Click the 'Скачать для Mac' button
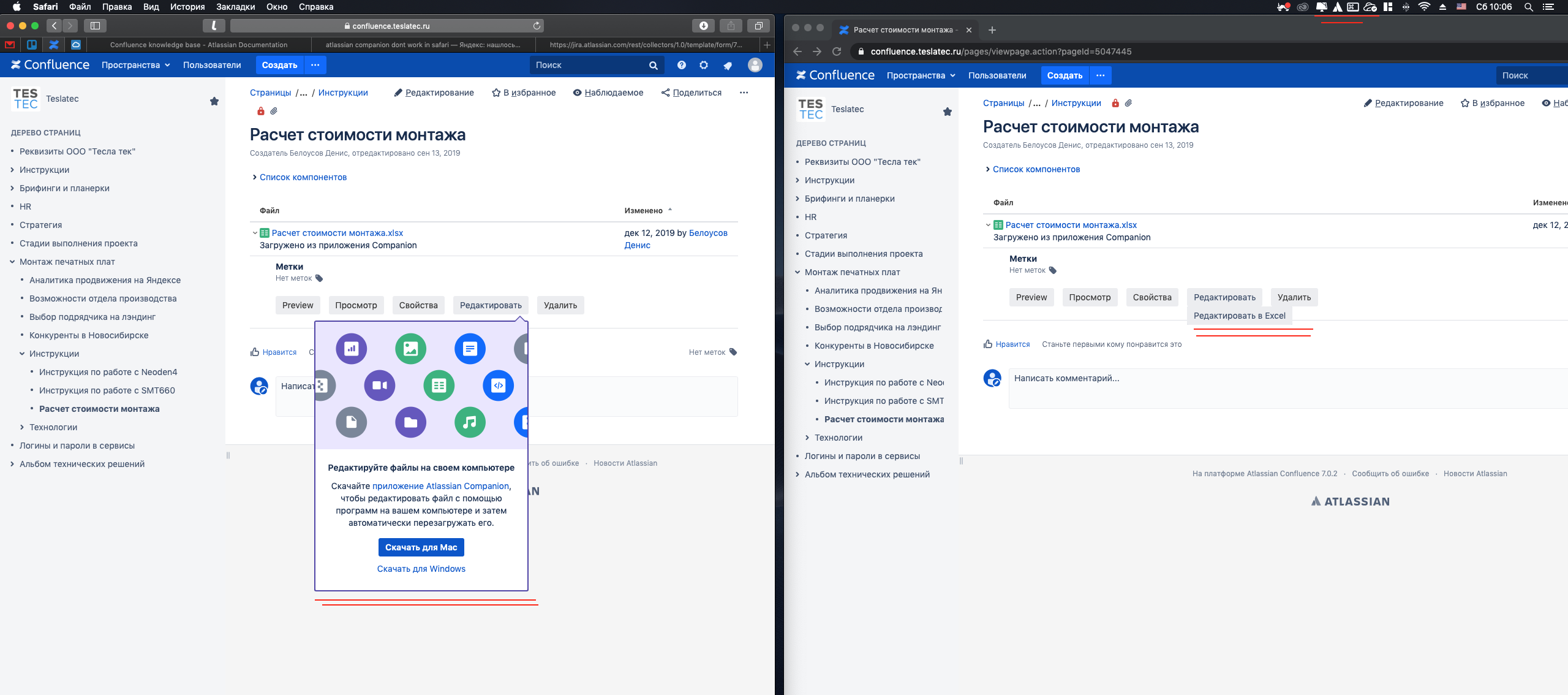1568x695 pixels. click(x=421, y=547)
